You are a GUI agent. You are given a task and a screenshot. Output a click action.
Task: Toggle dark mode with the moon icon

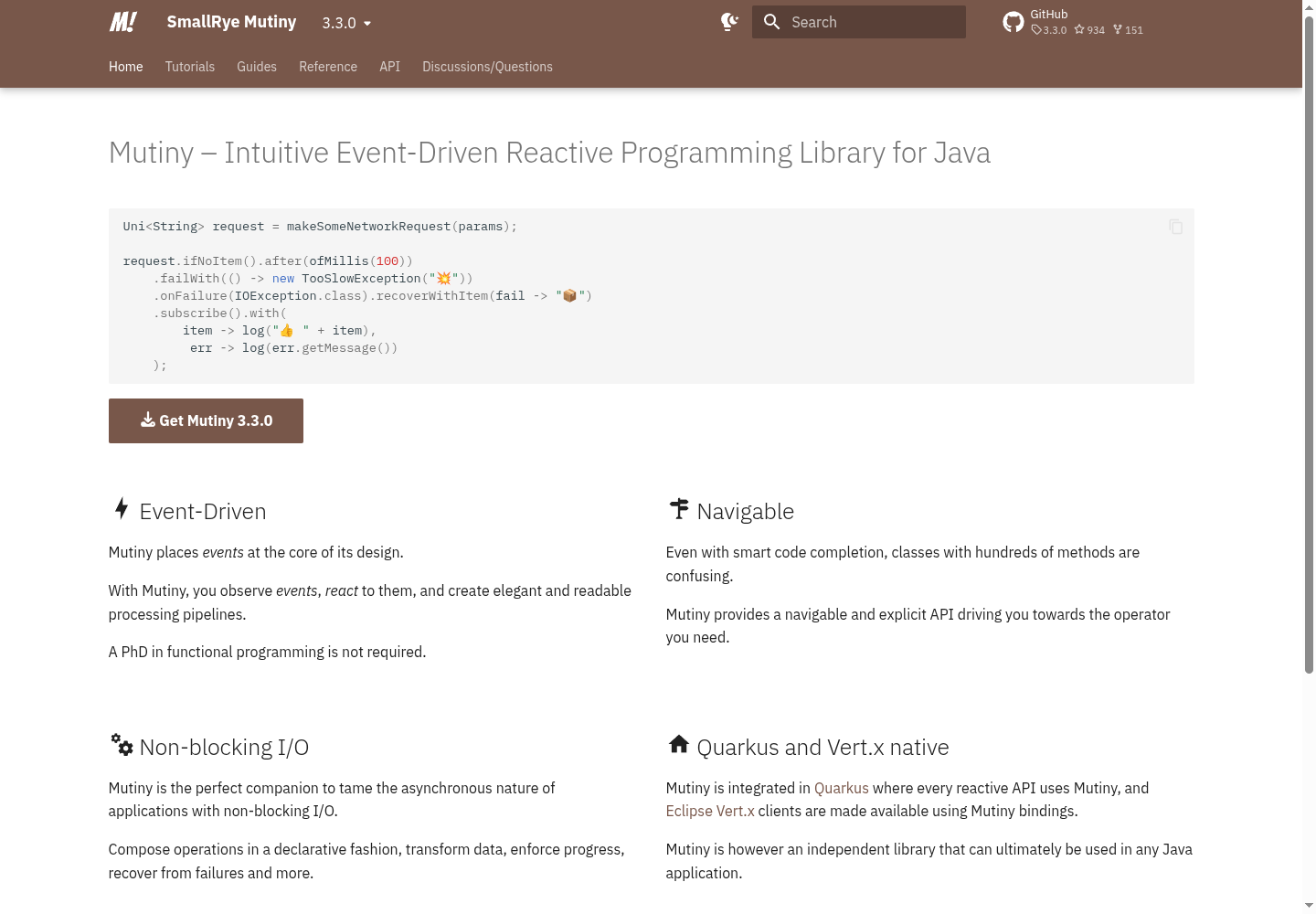[729, 22]
